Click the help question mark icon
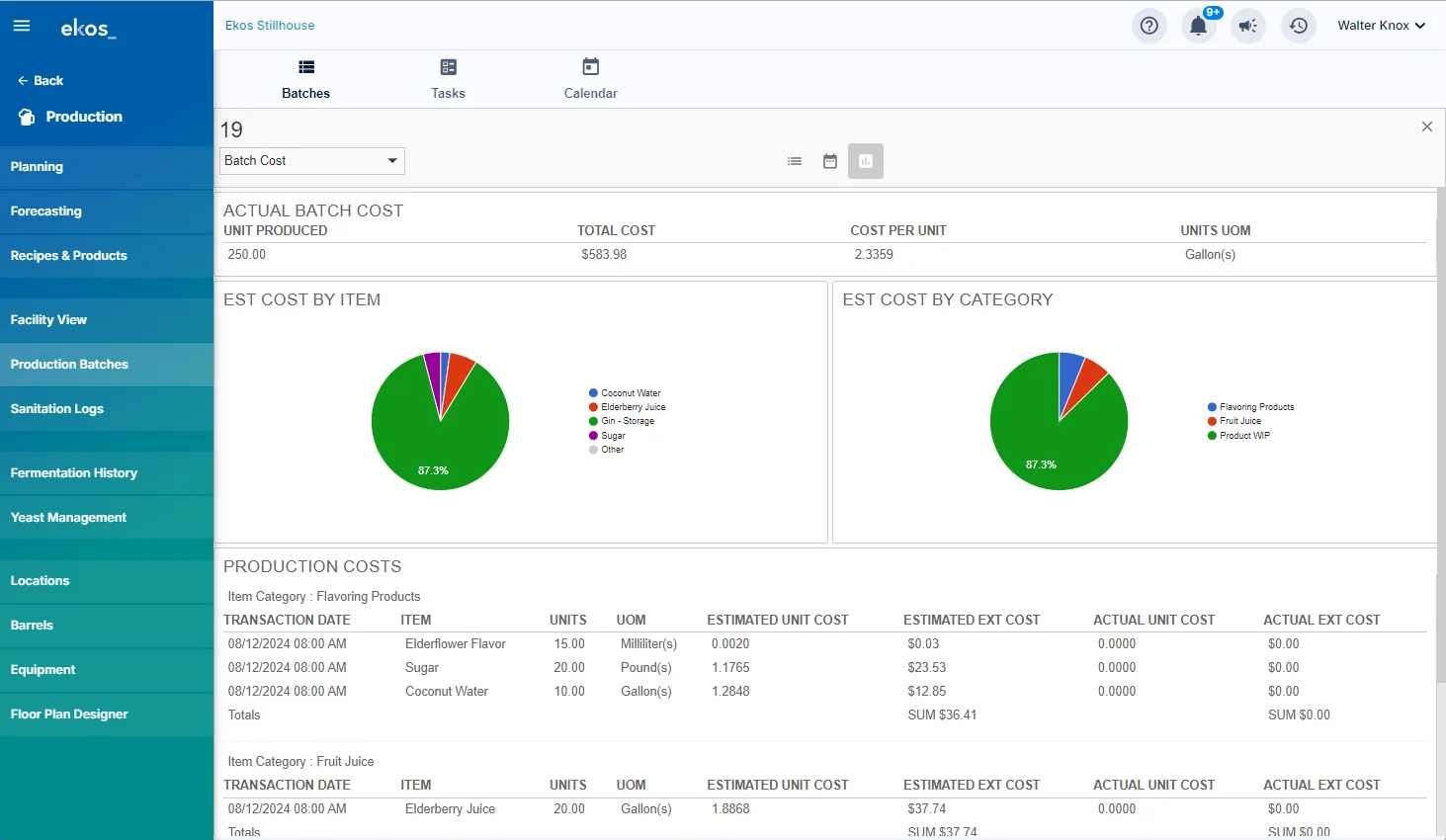The image size is (1446, 840). coord(1148,26)
